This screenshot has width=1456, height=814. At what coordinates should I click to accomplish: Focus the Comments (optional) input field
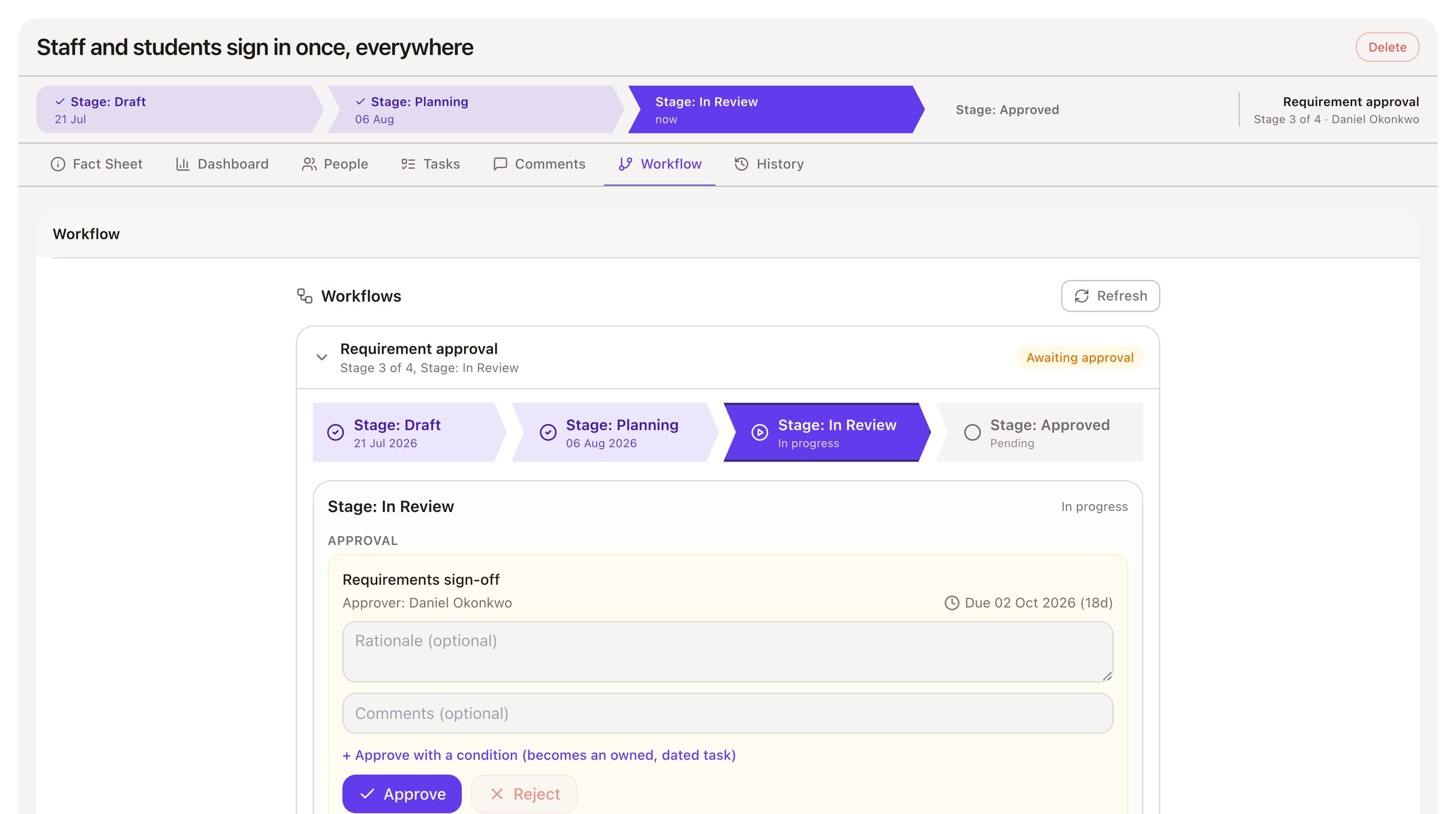pos(727,713)
